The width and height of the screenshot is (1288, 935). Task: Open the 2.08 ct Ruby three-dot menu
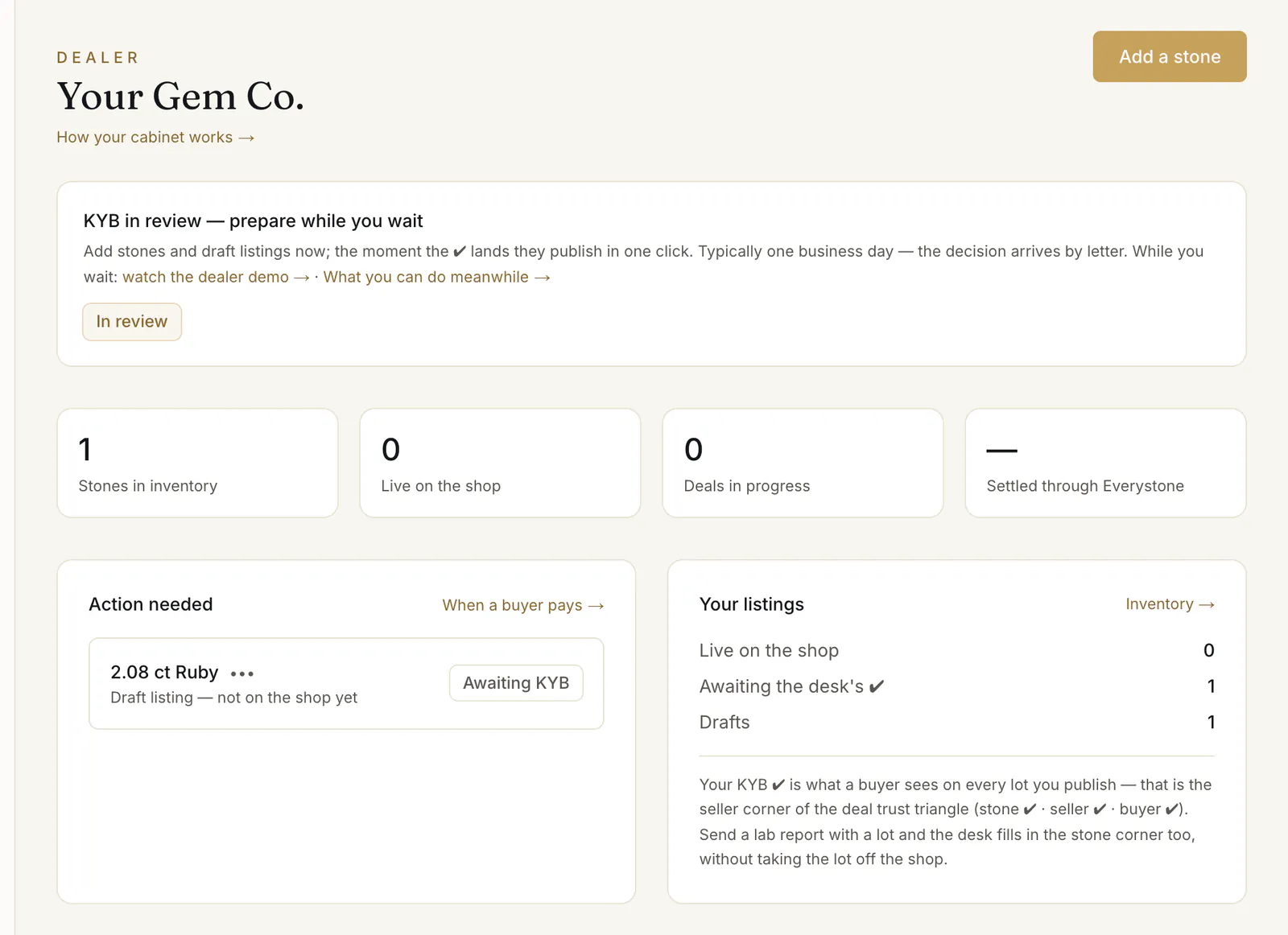coord(242,673)
